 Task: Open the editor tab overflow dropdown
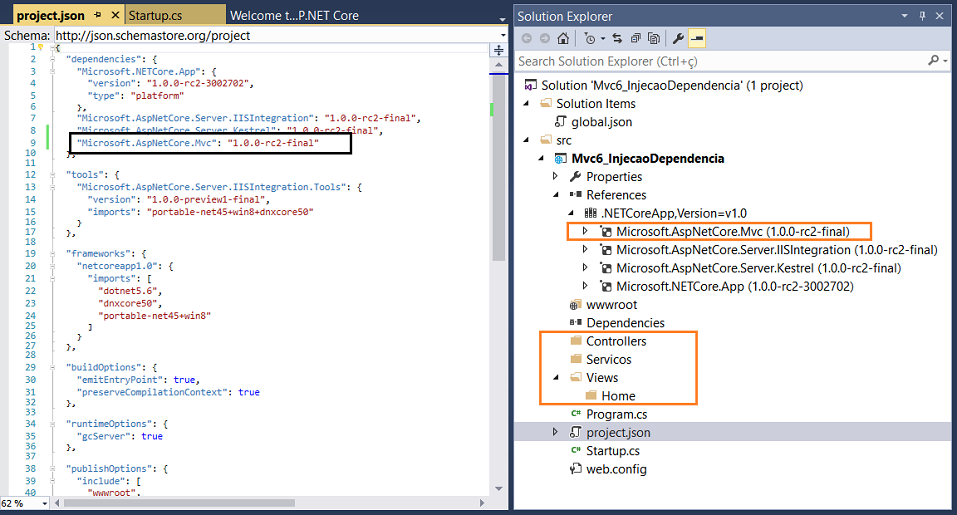[x=502, y=20]
